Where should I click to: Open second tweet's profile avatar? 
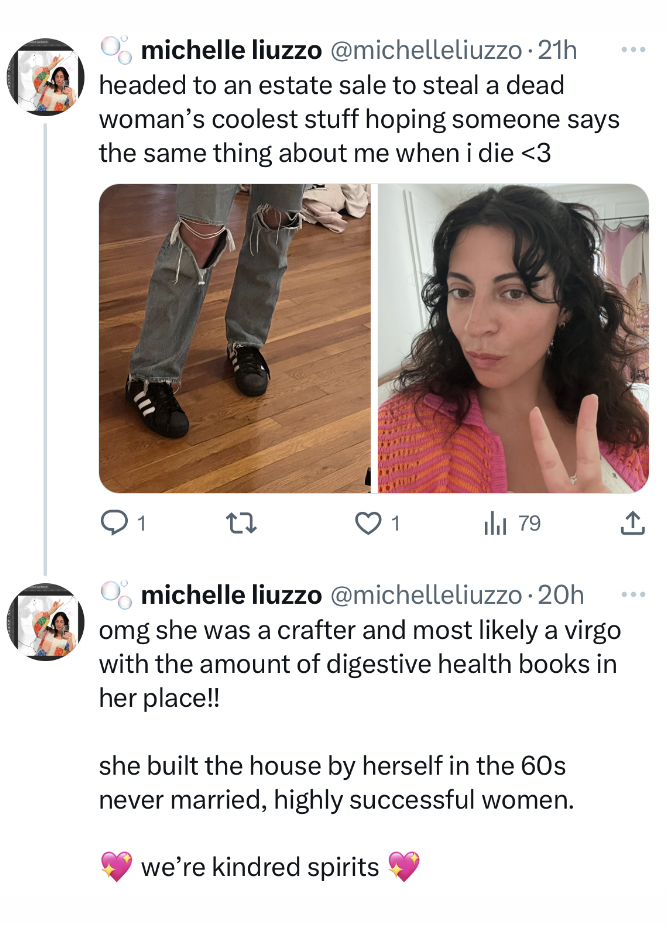coord(45,621)
